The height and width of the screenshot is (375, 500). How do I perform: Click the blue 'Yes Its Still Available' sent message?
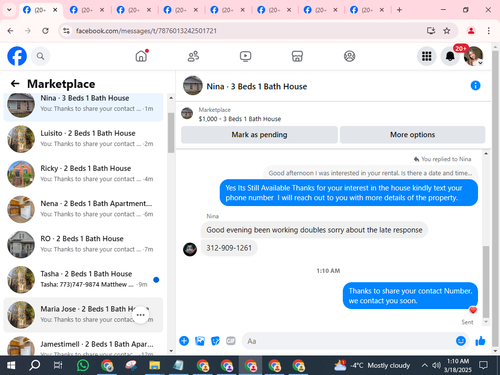click(349, 193)
